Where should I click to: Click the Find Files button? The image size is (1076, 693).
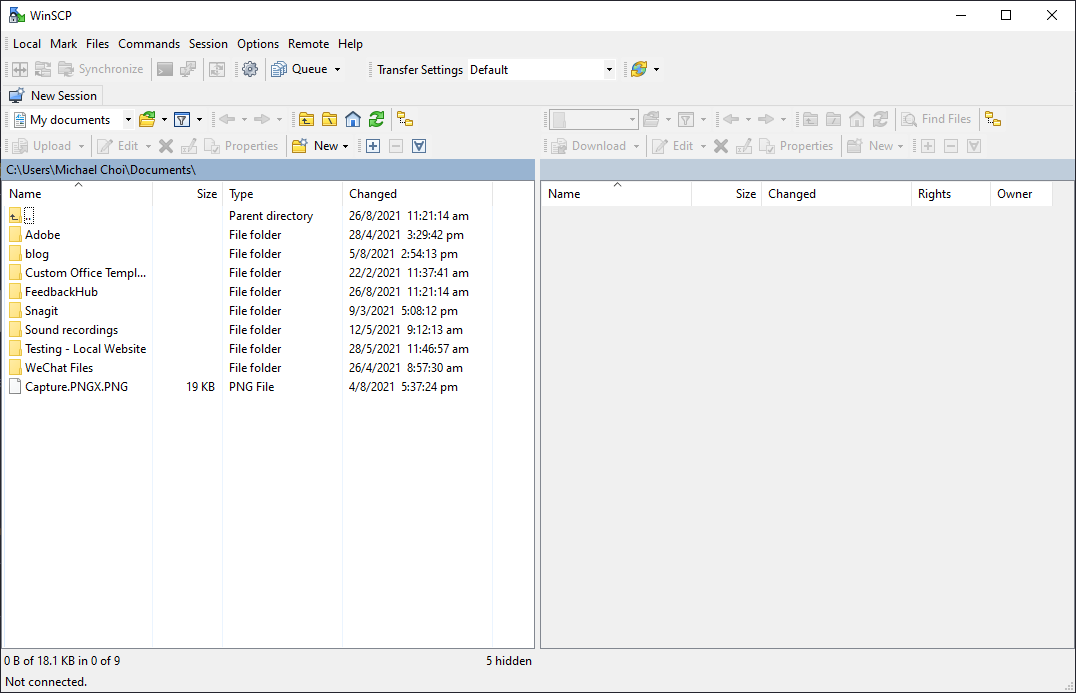(937, 119)
